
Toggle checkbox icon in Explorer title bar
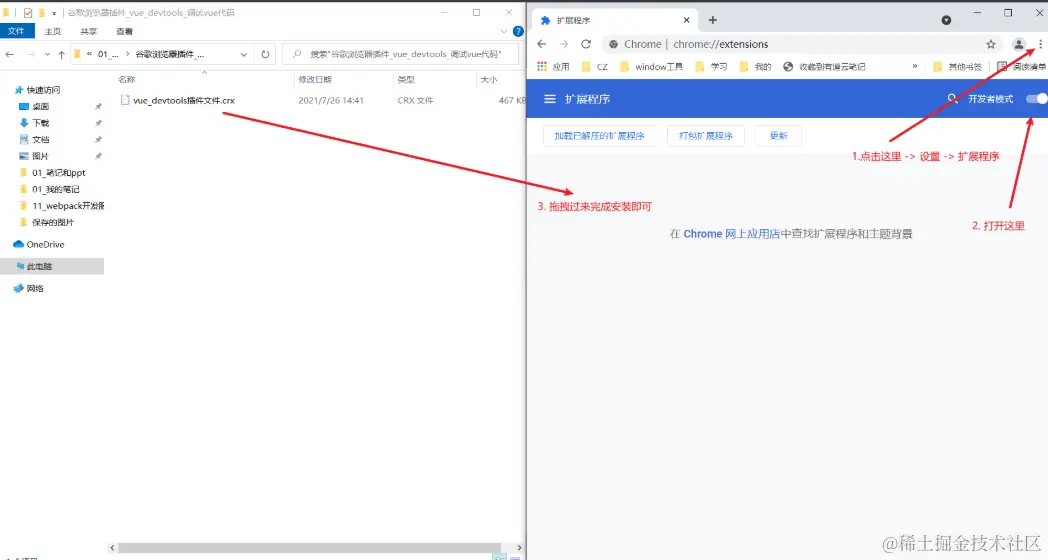(x=27, y=13)
